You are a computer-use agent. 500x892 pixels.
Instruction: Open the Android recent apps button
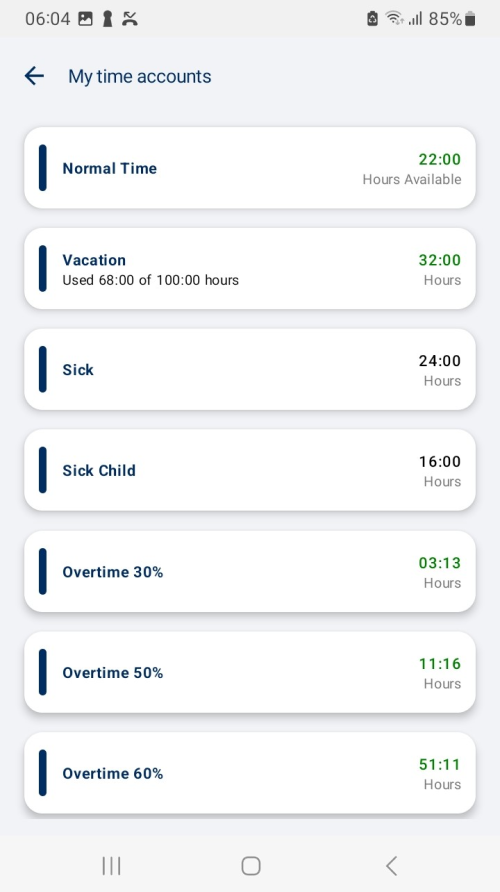click(x=111, y=866)
